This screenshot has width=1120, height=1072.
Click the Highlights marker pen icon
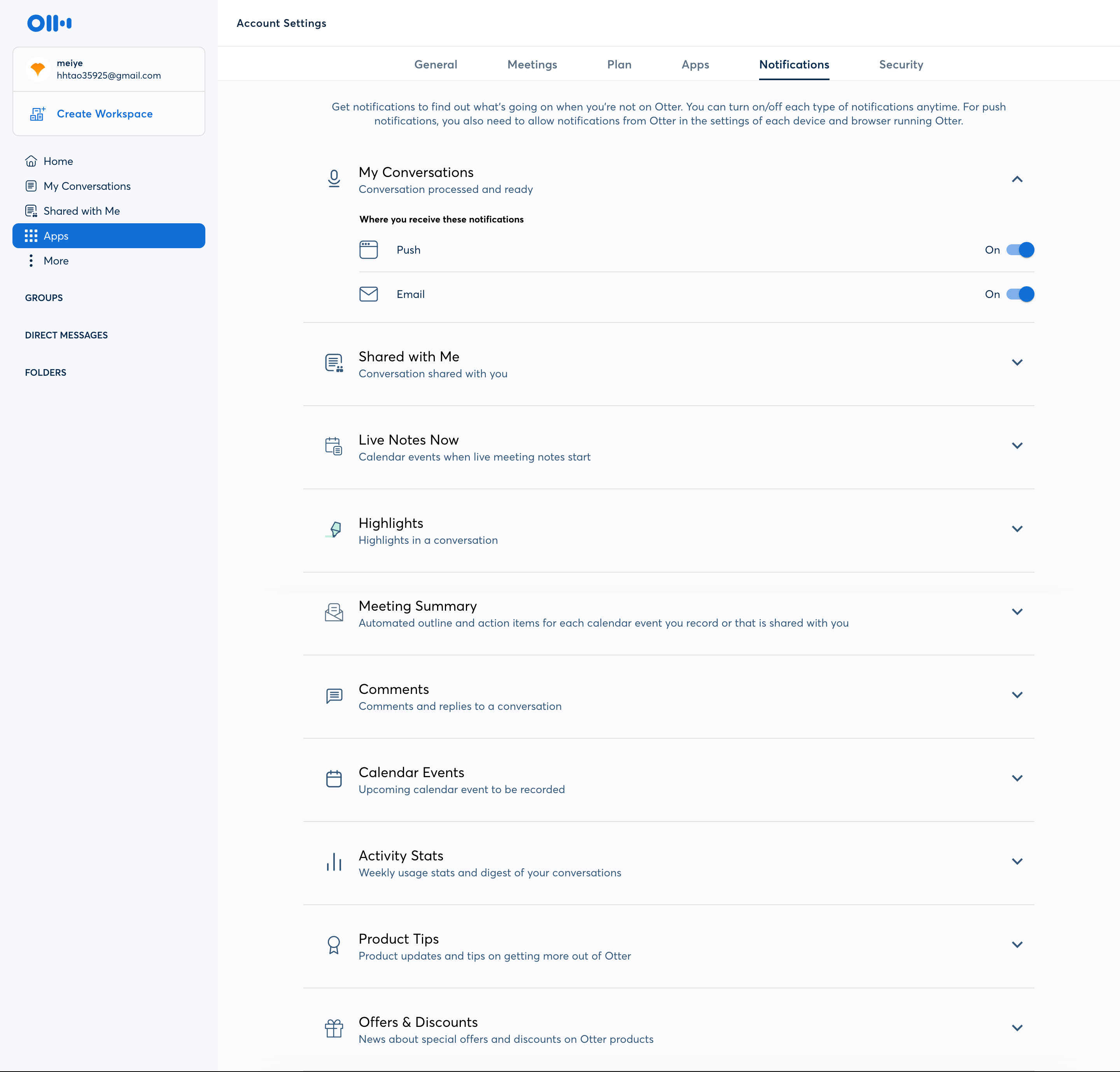tap(334, 530)
